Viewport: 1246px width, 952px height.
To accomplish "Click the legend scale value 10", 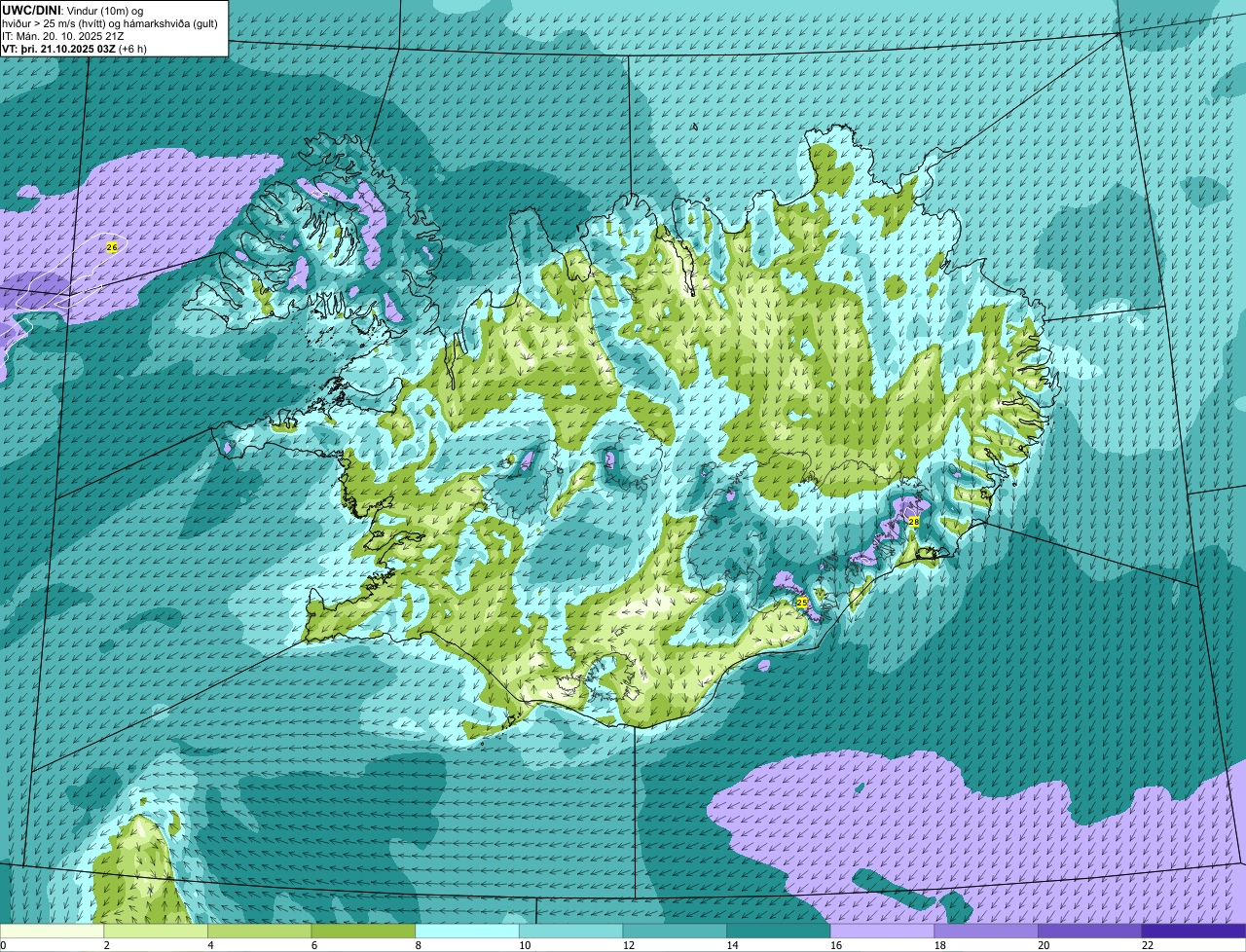I will [525, 945].
